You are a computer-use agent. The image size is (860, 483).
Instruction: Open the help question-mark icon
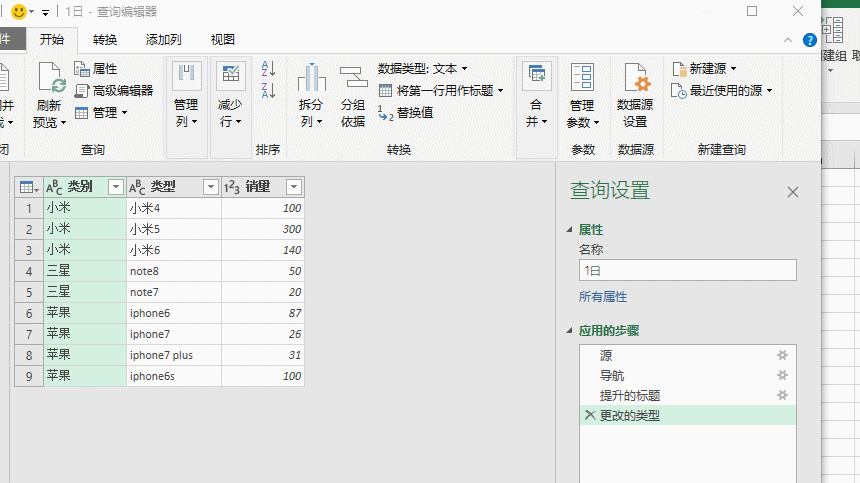click(x=810, y=40)
